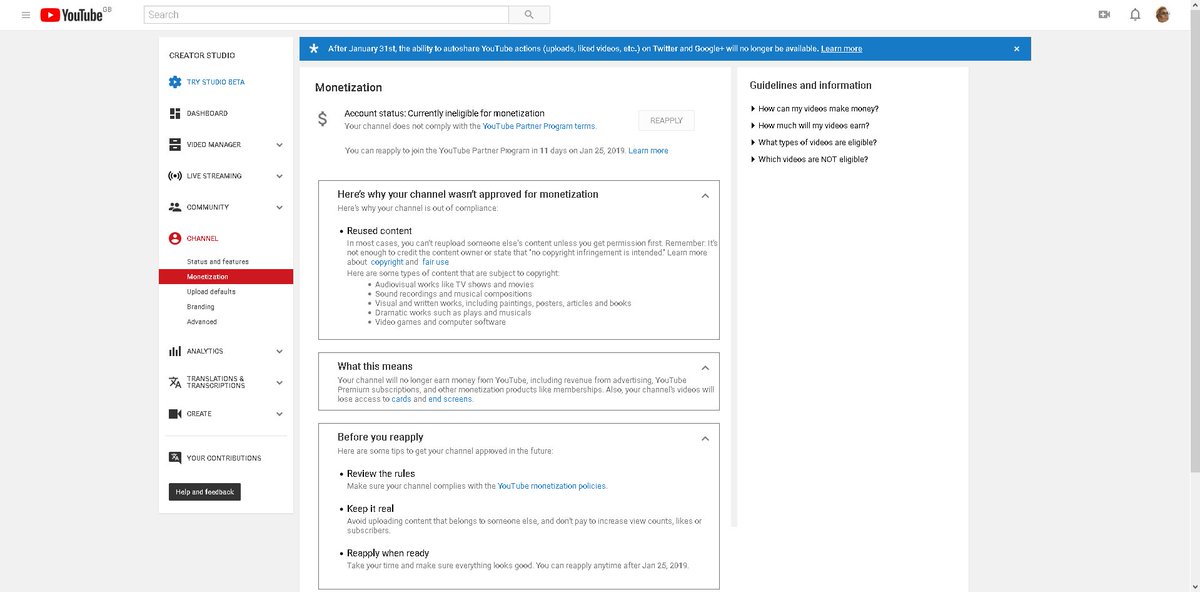Click the Help and feedback button
Screen dimensions: 1200x592
tap(205, 492)
